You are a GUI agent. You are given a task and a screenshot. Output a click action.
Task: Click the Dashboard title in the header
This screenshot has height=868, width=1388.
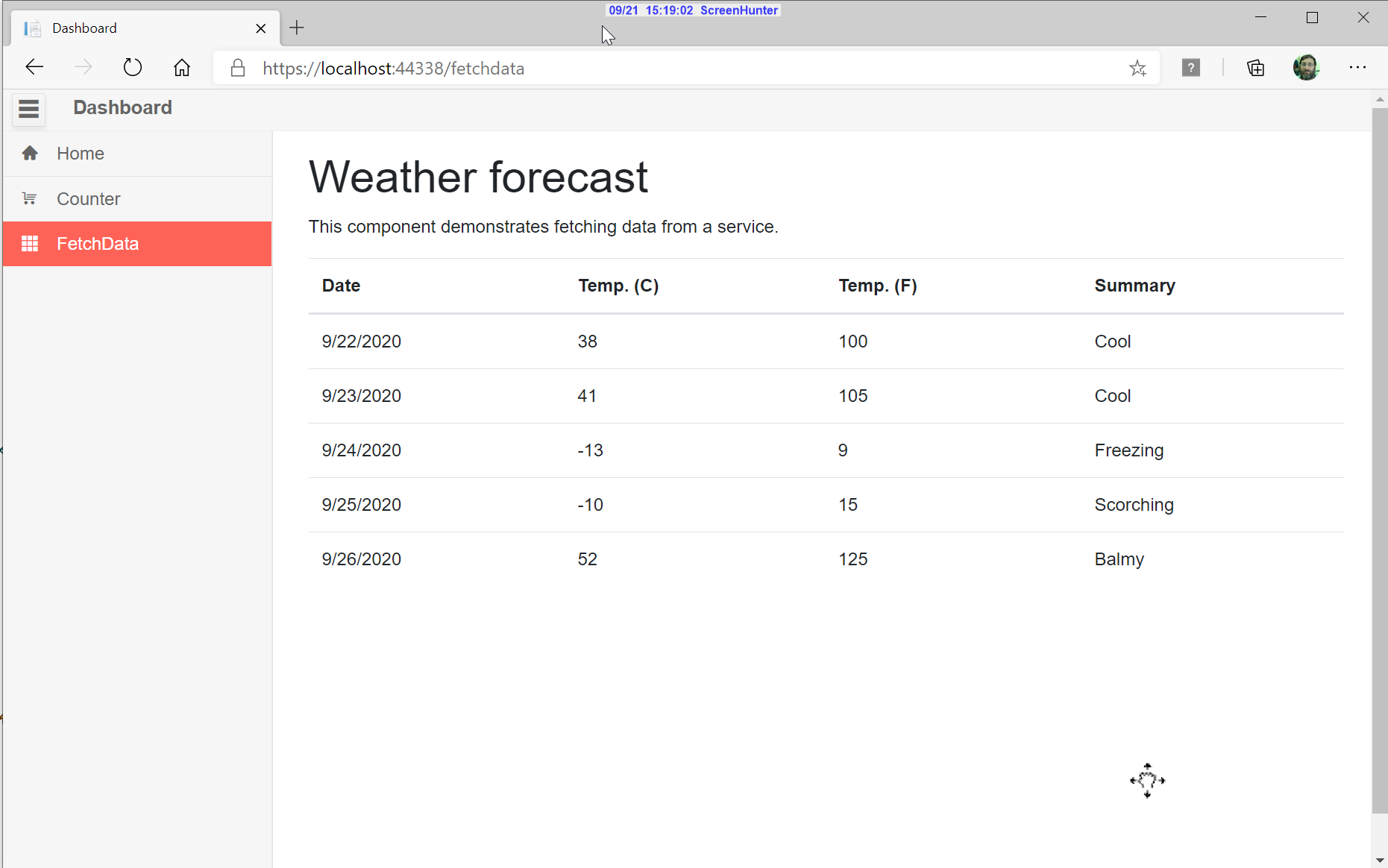coord(122,108)
